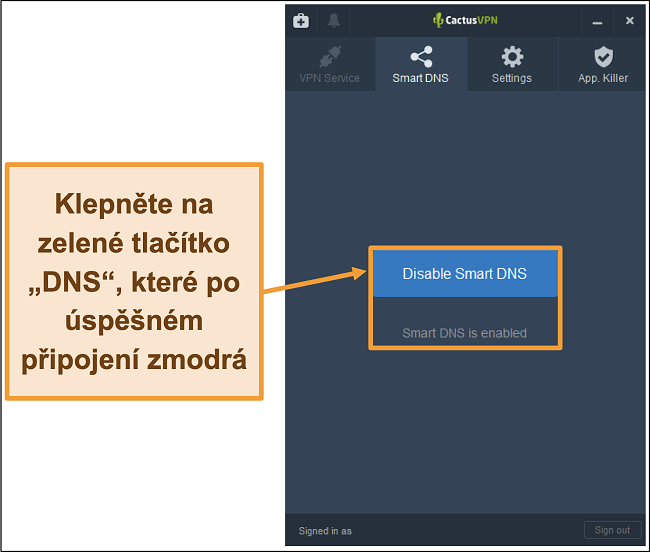Viewport: 650px width, 552px height.
Task: Minimize the CactusVPN window
Action: [597, 21]
